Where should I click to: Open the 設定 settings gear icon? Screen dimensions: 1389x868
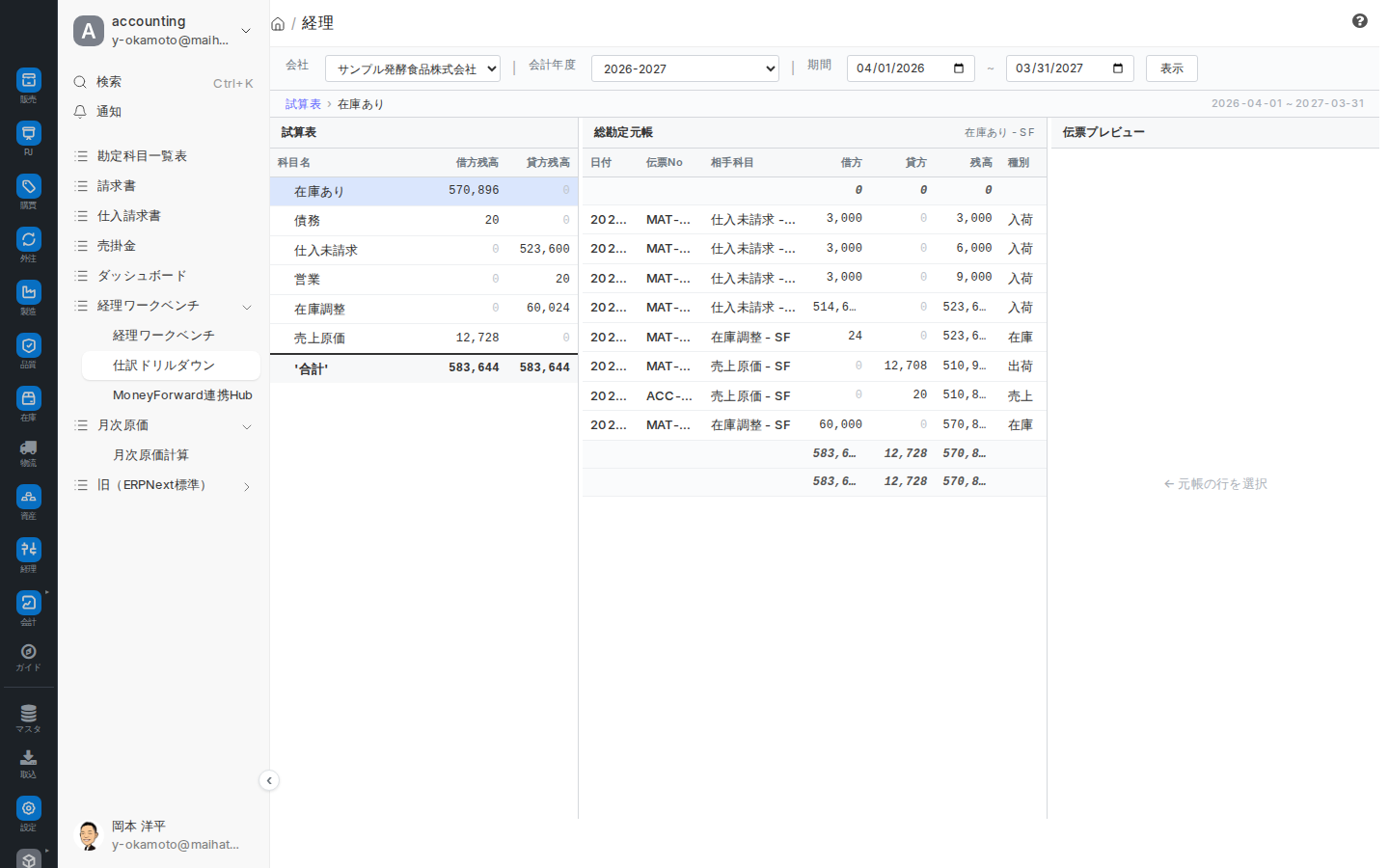pos(29,808)
